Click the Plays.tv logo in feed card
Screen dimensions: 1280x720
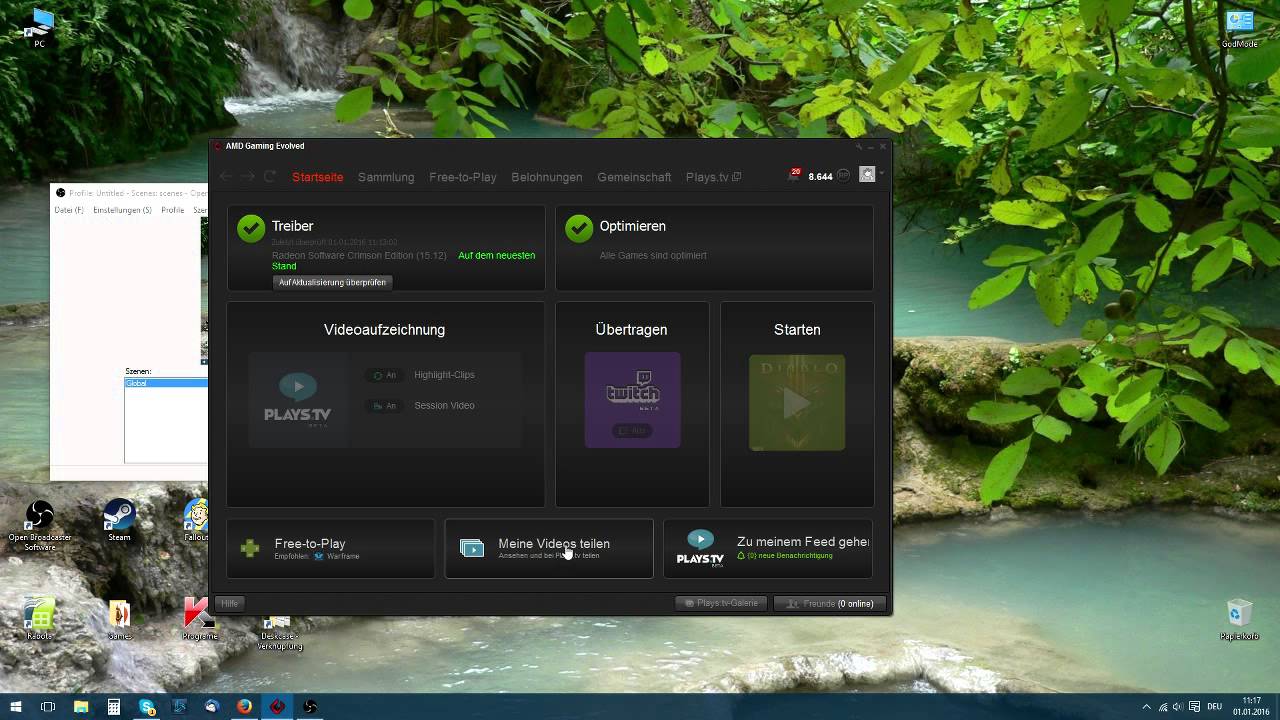click(x=700, y=549)
